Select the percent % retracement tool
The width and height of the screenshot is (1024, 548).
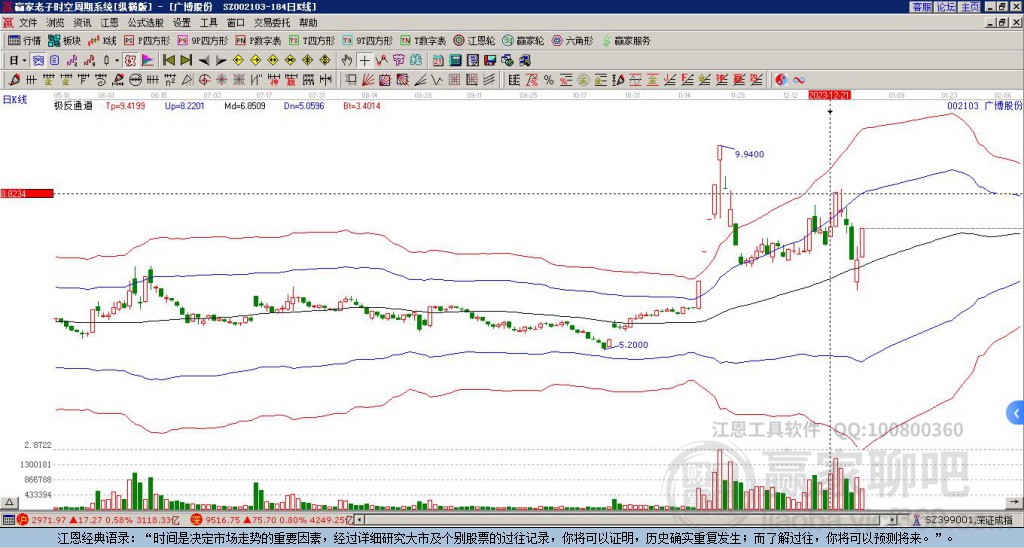coord(549,80)
